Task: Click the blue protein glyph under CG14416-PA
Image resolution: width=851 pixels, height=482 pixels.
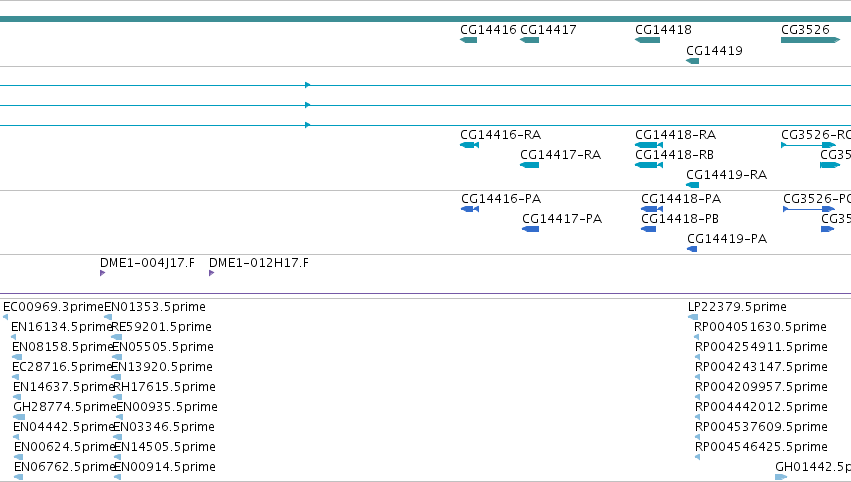Action: (470, 209)
